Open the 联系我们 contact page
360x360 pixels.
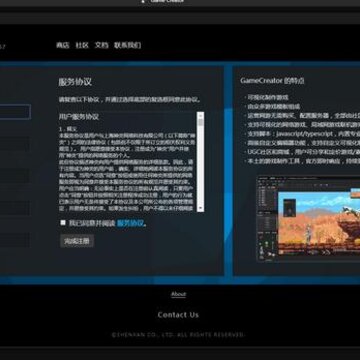(128, 45)
